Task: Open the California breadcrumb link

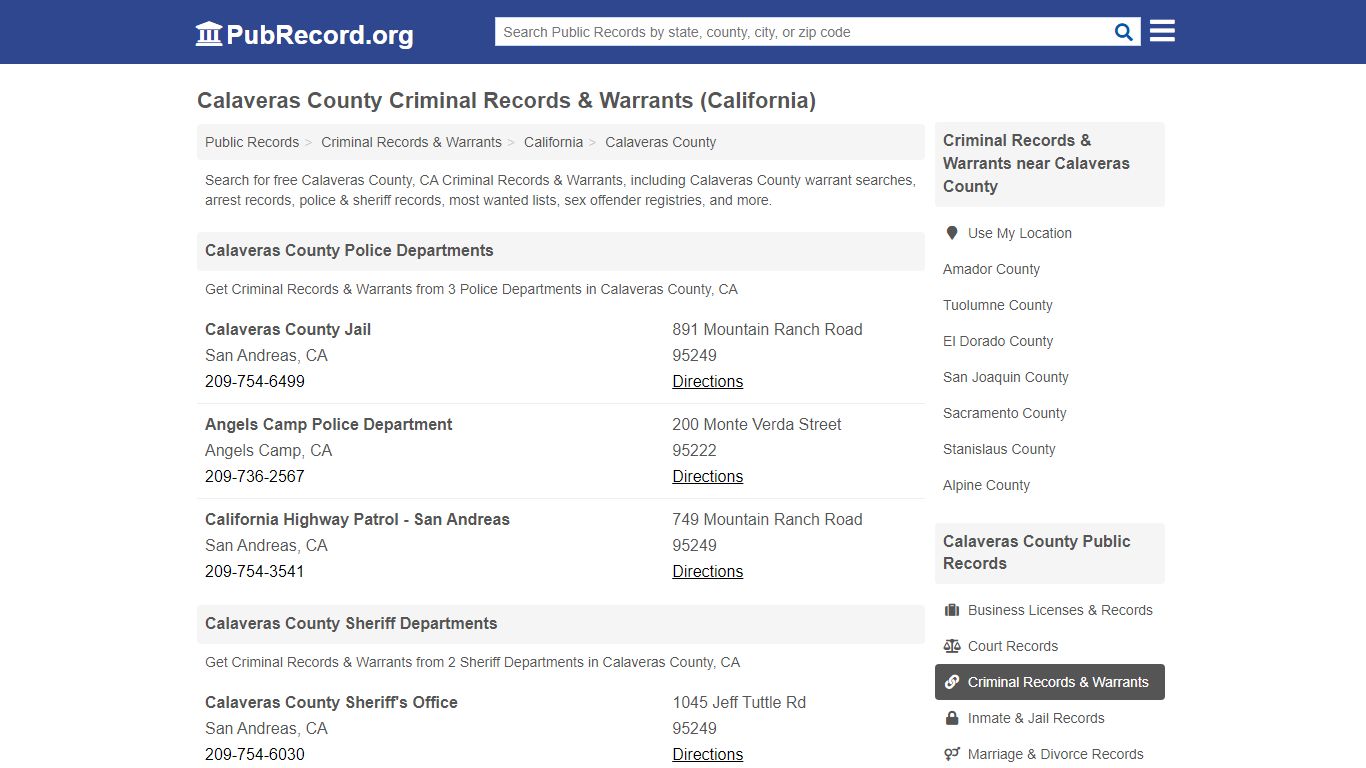Action: pos(553,142)
